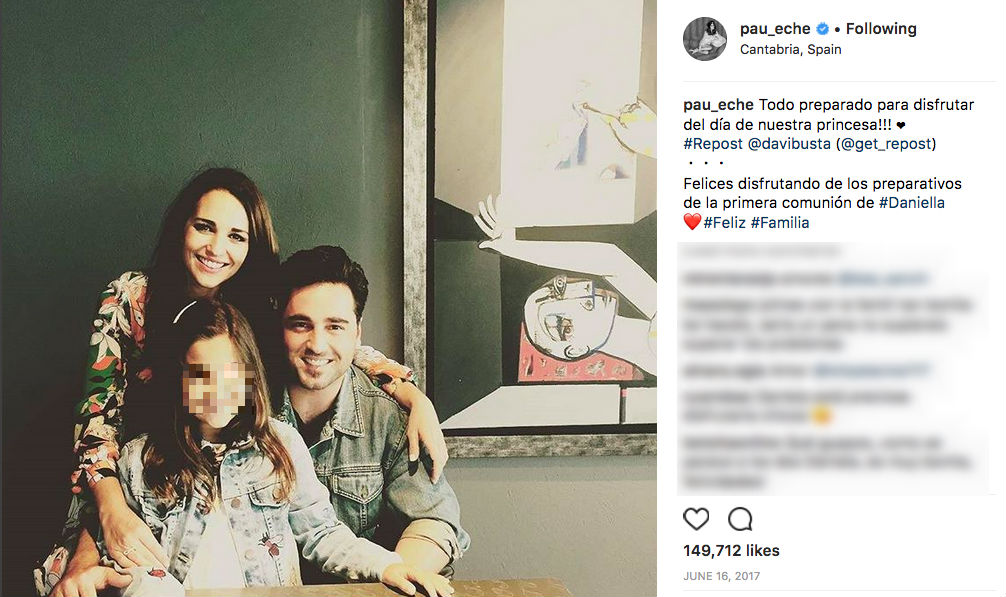Open the #Familia hashtag
Viewport: 1006px width, 597px height.
tap(780, 223)
